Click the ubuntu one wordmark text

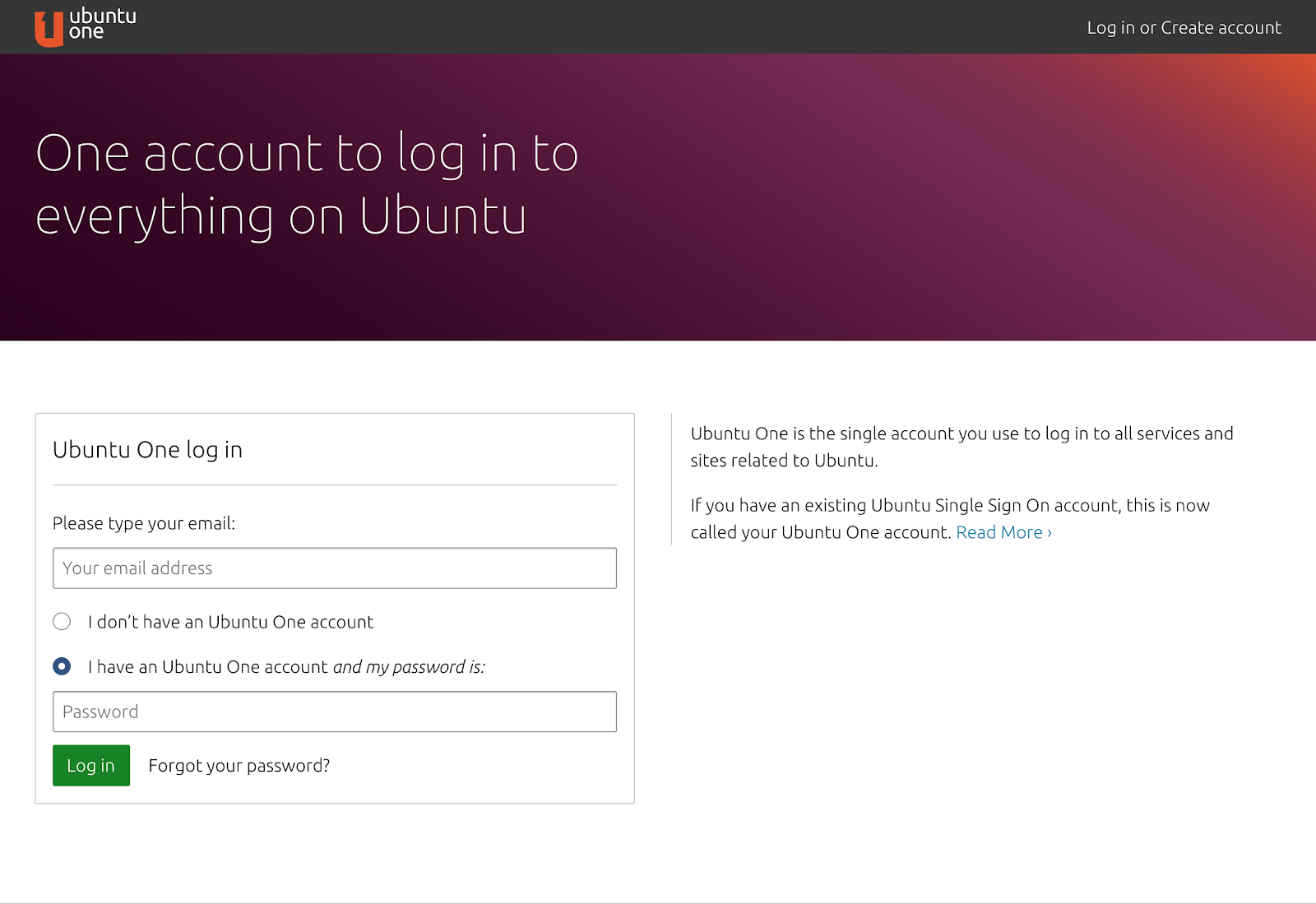(x=102, y=24)
